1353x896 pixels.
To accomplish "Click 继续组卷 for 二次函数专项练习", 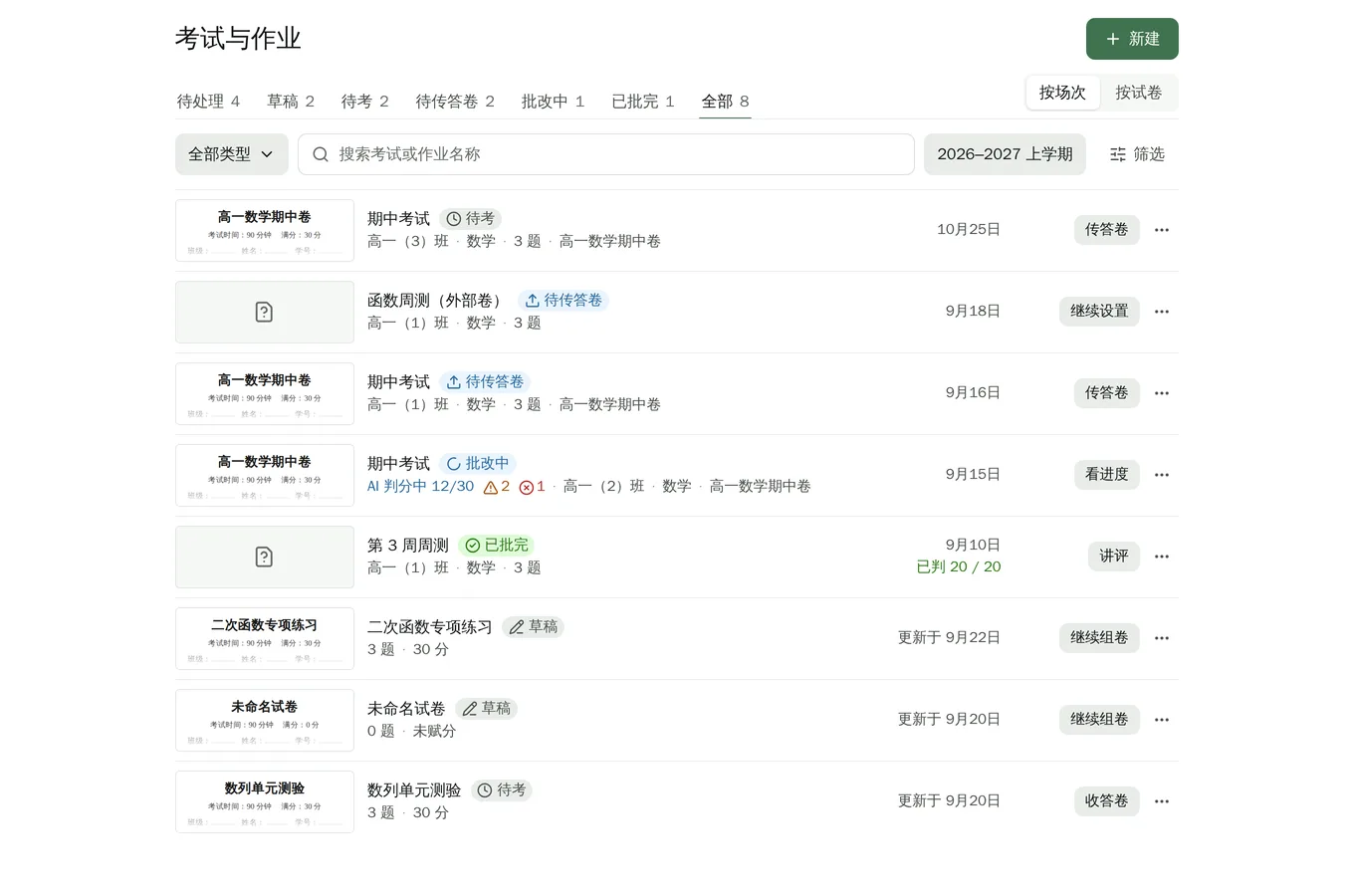I will pos(1099,638).
